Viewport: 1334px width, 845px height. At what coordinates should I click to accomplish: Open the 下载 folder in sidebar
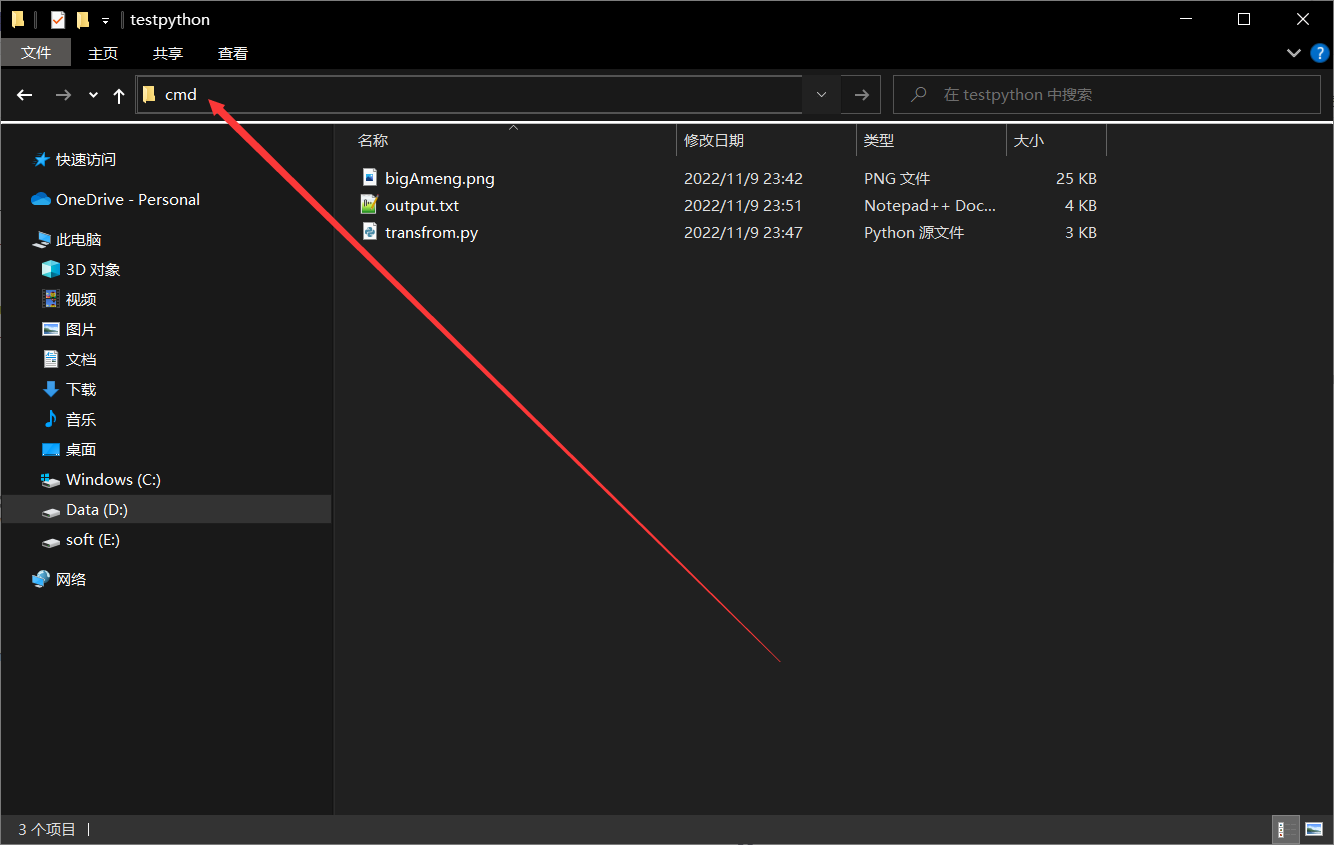pos(81,390)
